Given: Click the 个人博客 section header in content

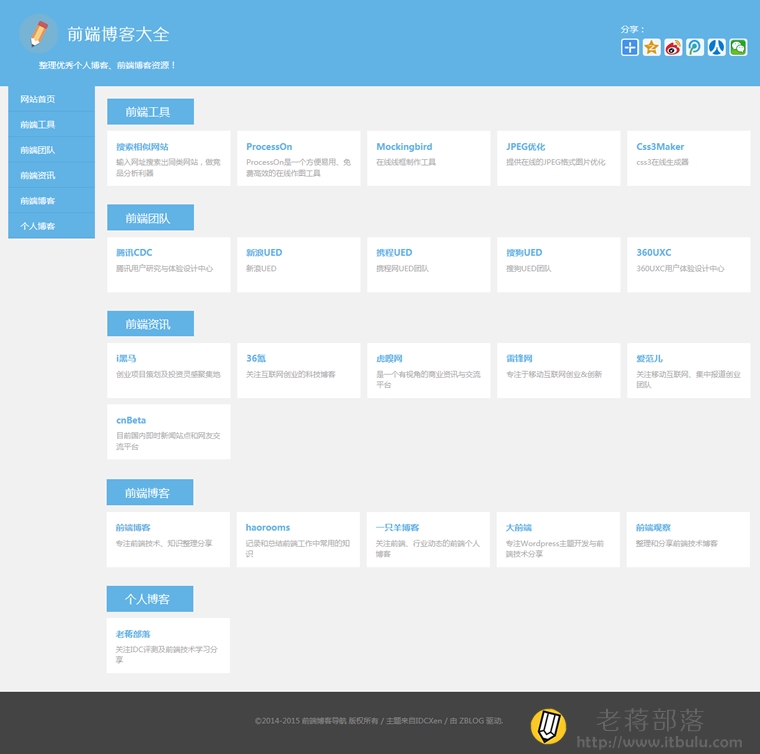Looking at the screenshot, I should pos(150,599).
